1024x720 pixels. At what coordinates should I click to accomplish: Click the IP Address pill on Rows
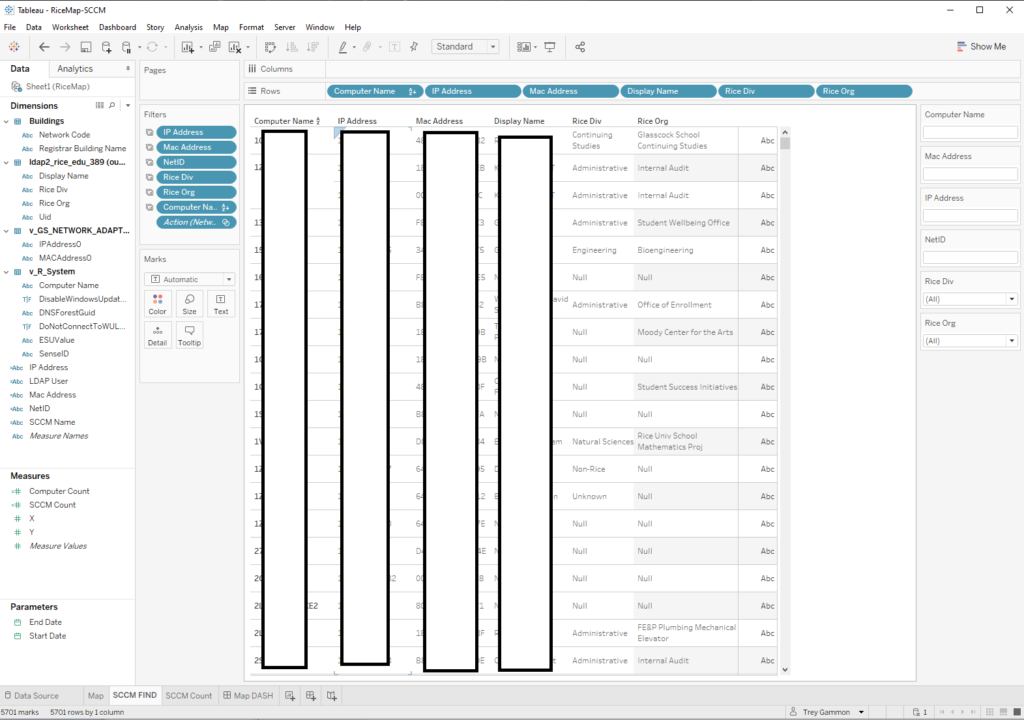pos(473,91)
